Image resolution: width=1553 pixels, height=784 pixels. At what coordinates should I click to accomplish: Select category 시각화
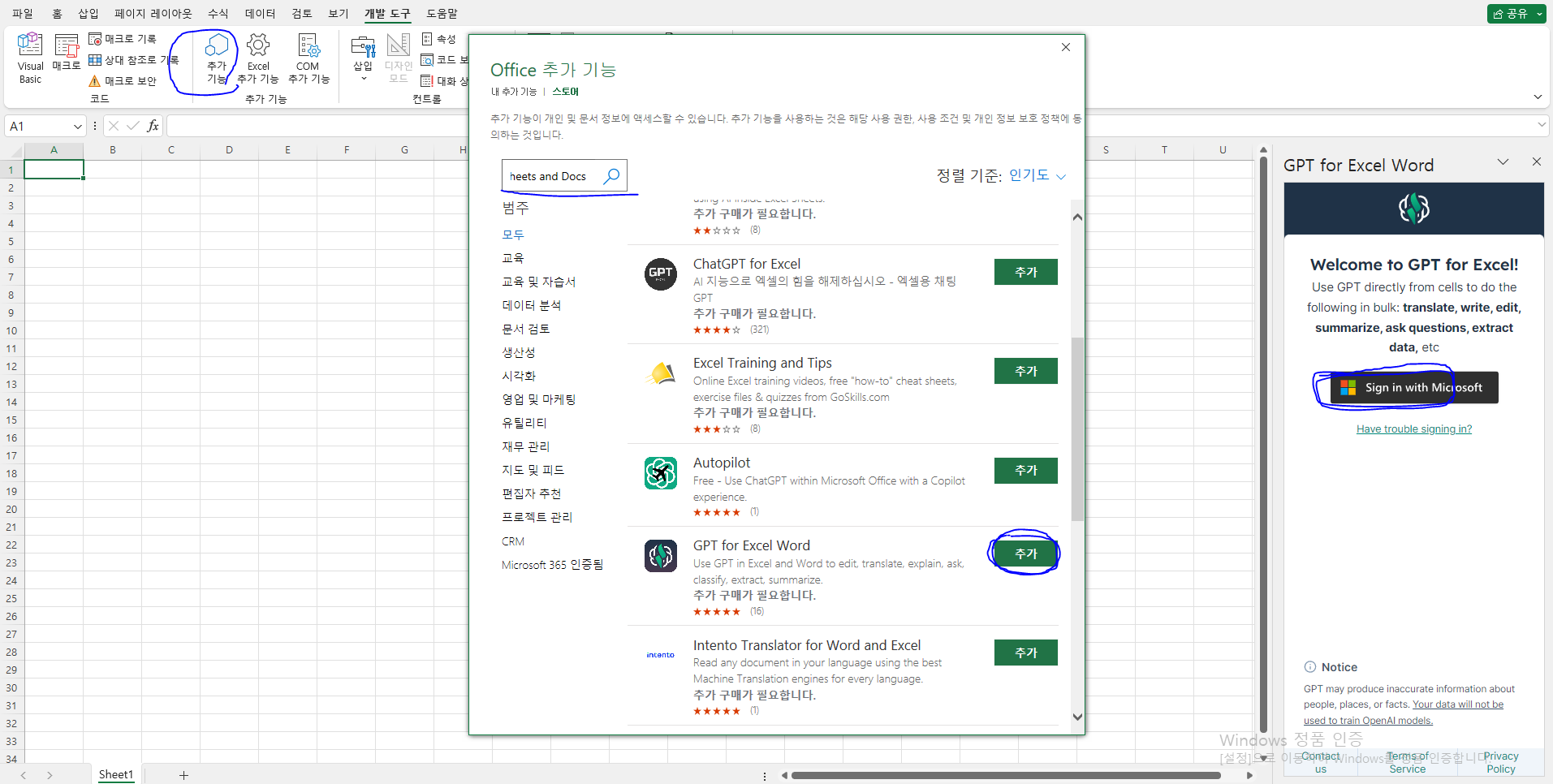(x=519, y=376)
